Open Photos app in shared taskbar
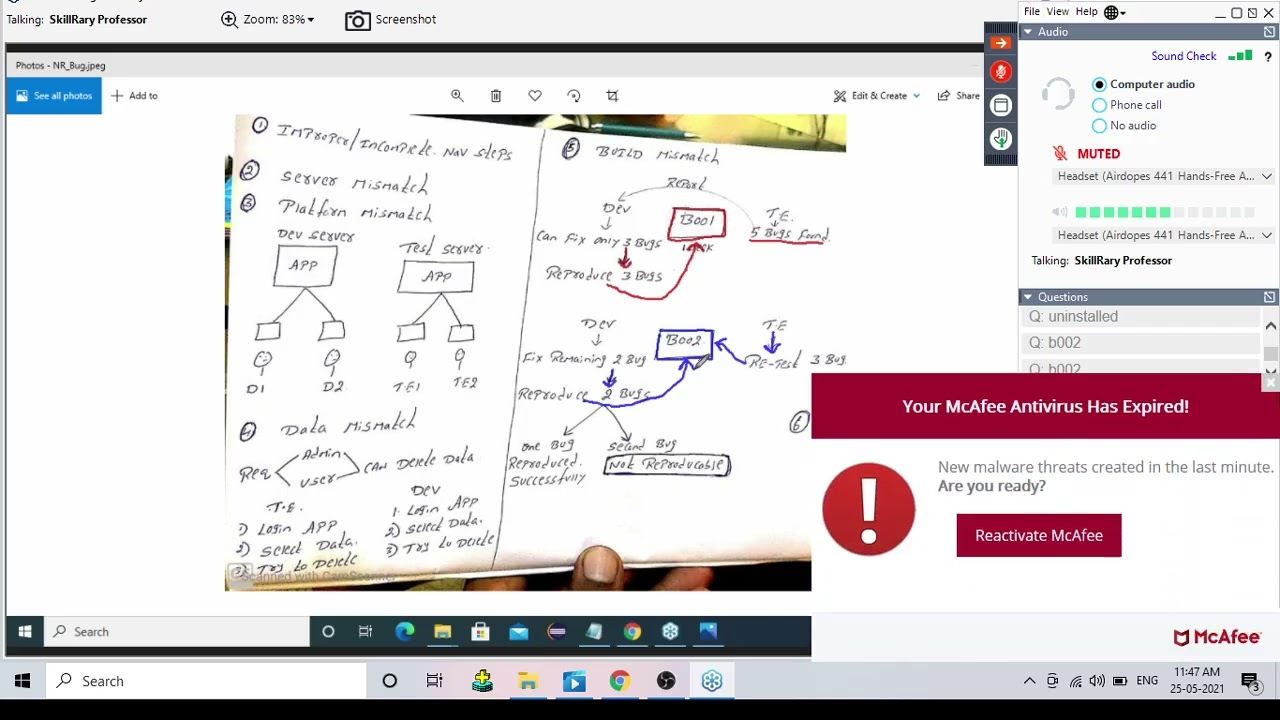 tap(708, 632)
